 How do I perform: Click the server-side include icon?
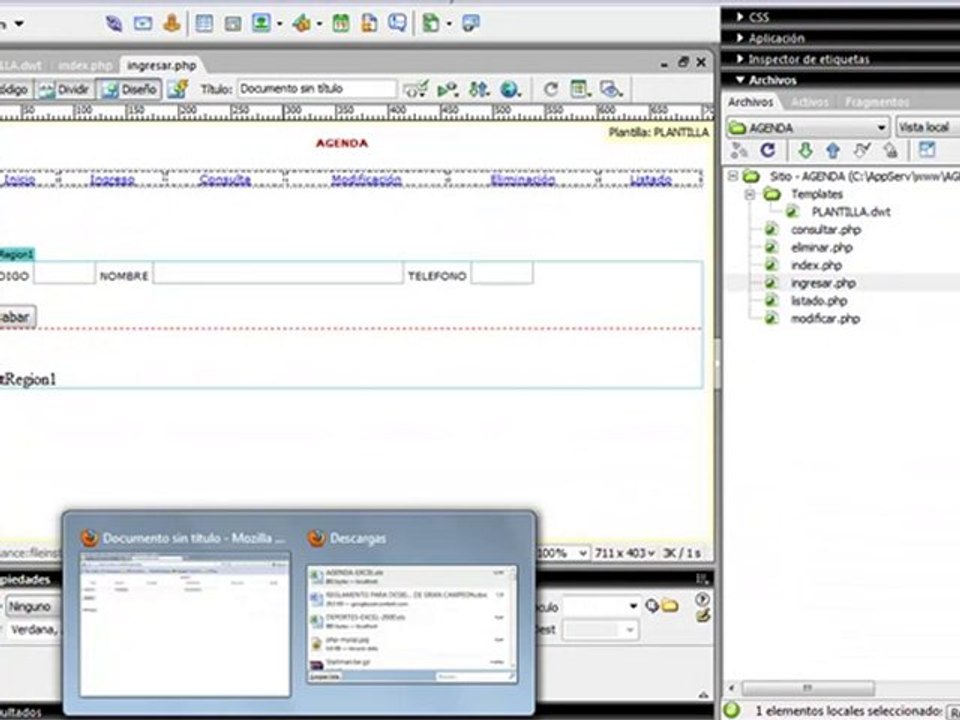tap(369, 24)
